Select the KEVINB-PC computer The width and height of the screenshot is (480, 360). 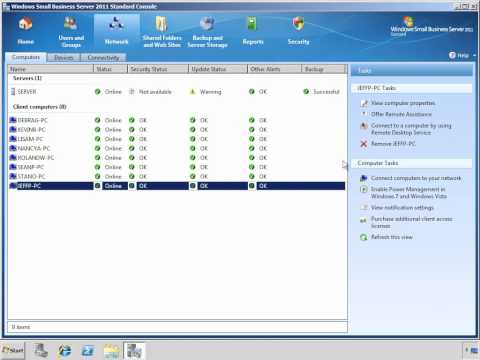[177, 129]
